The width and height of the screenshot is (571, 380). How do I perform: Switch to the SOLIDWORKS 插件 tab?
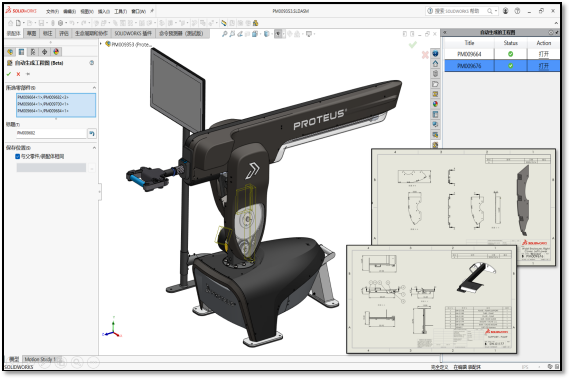pos(133,33)
